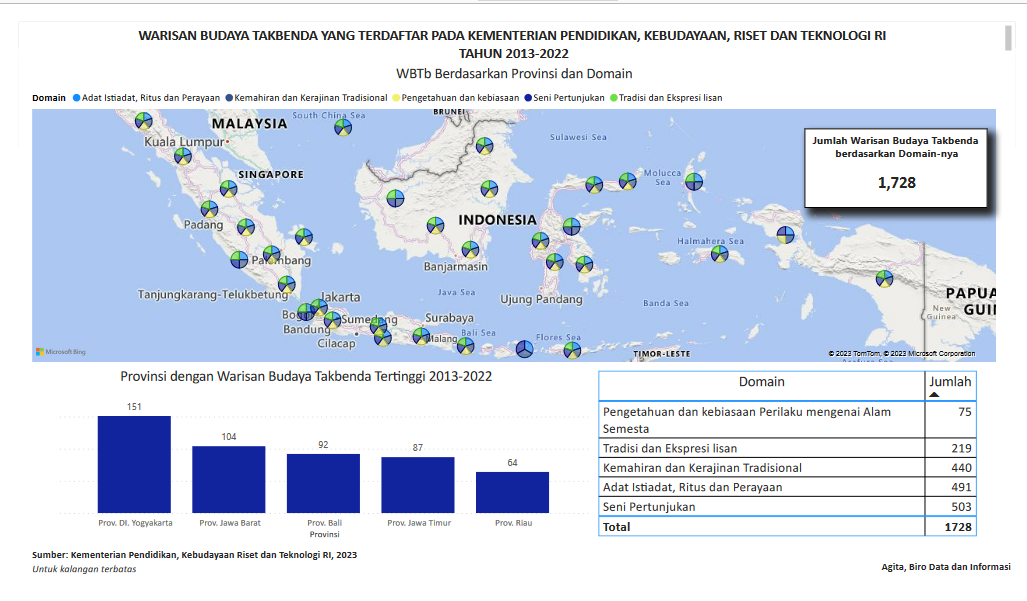
Task: Click the yellow Pengetahuan dan kebiasaan legend swatch
Action: coord(397,98)
